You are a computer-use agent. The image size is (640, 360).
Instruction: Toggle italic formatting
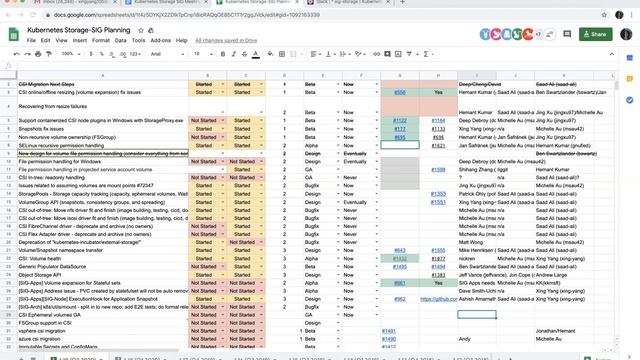point(233,54)
